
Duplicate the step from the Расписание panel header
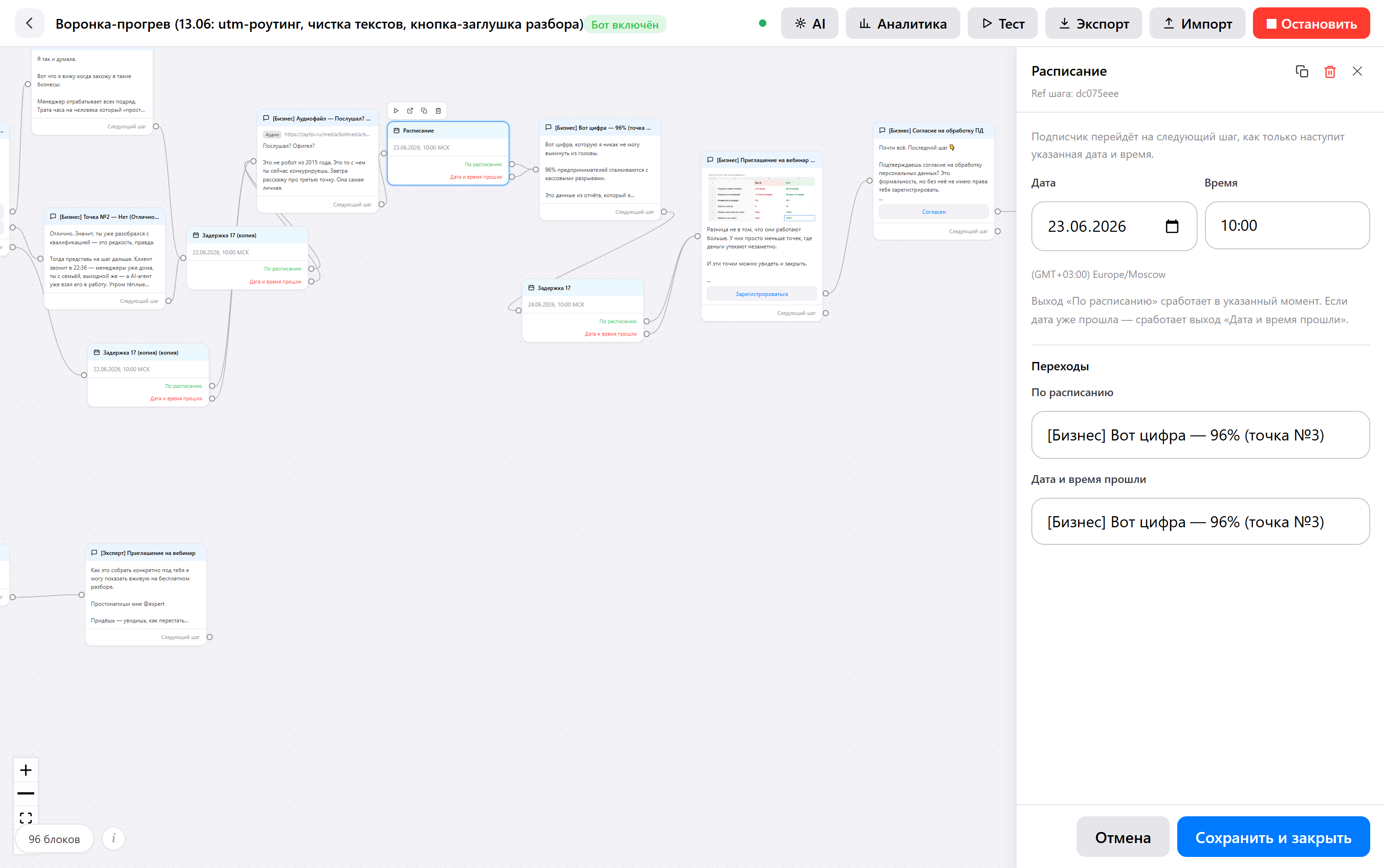(x=1302, y=71)
